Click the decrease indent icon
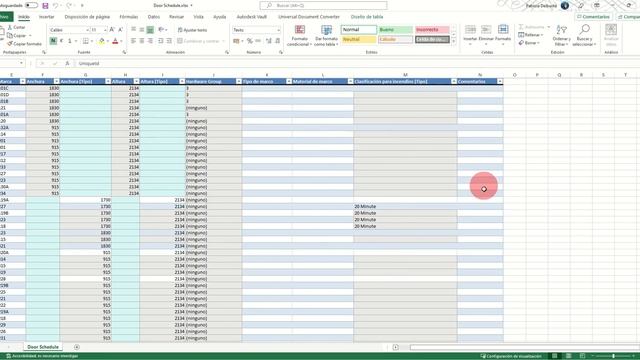Screen dimensions: 640x360 161,41
